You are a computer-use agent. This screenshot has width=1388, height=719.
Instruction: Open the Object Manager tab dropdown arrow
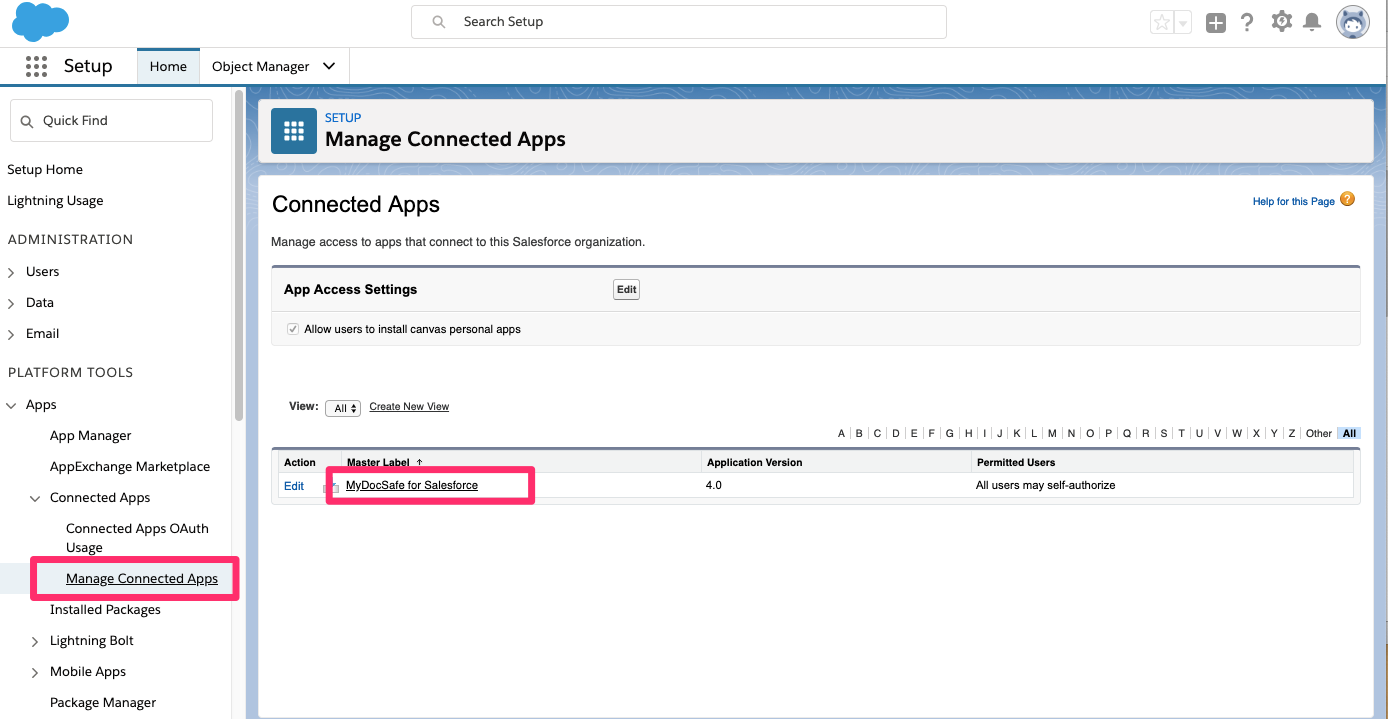click(329, 66)
